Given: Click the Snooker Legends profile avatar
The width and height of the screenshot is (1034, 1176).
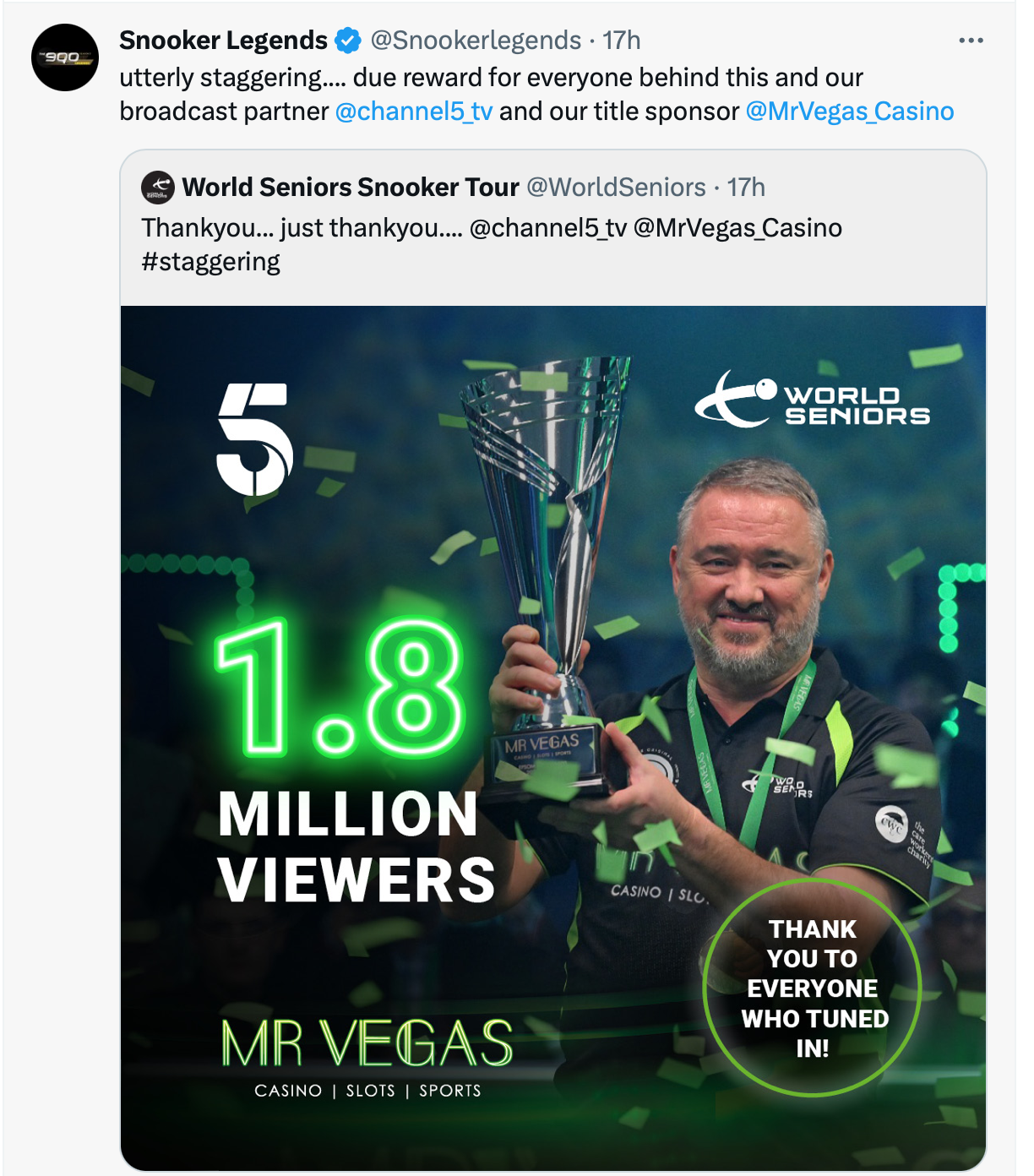Looking at the screenshot, I should coord(65,57).
